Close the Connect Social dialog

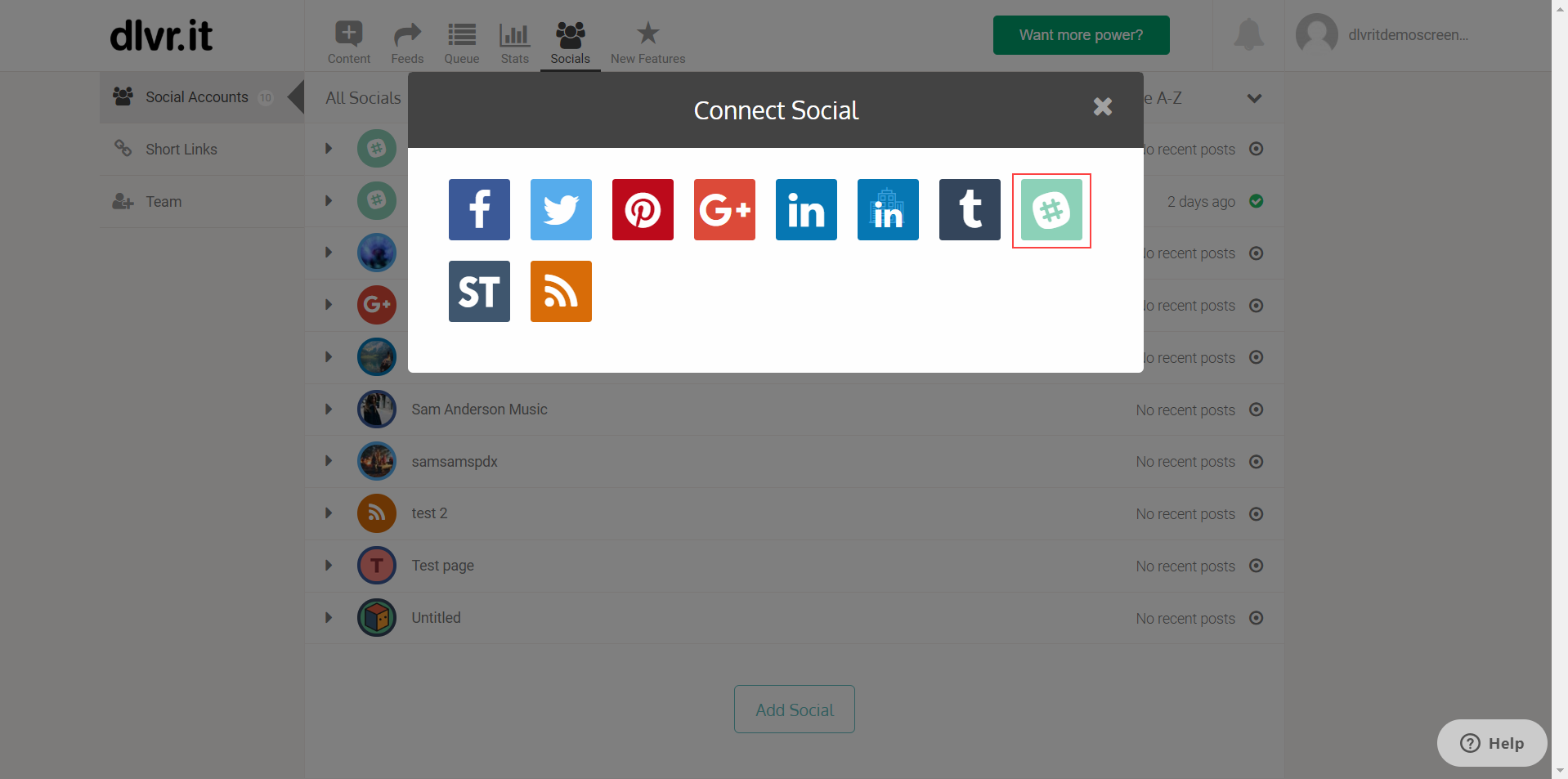[x=1103, y=106]
